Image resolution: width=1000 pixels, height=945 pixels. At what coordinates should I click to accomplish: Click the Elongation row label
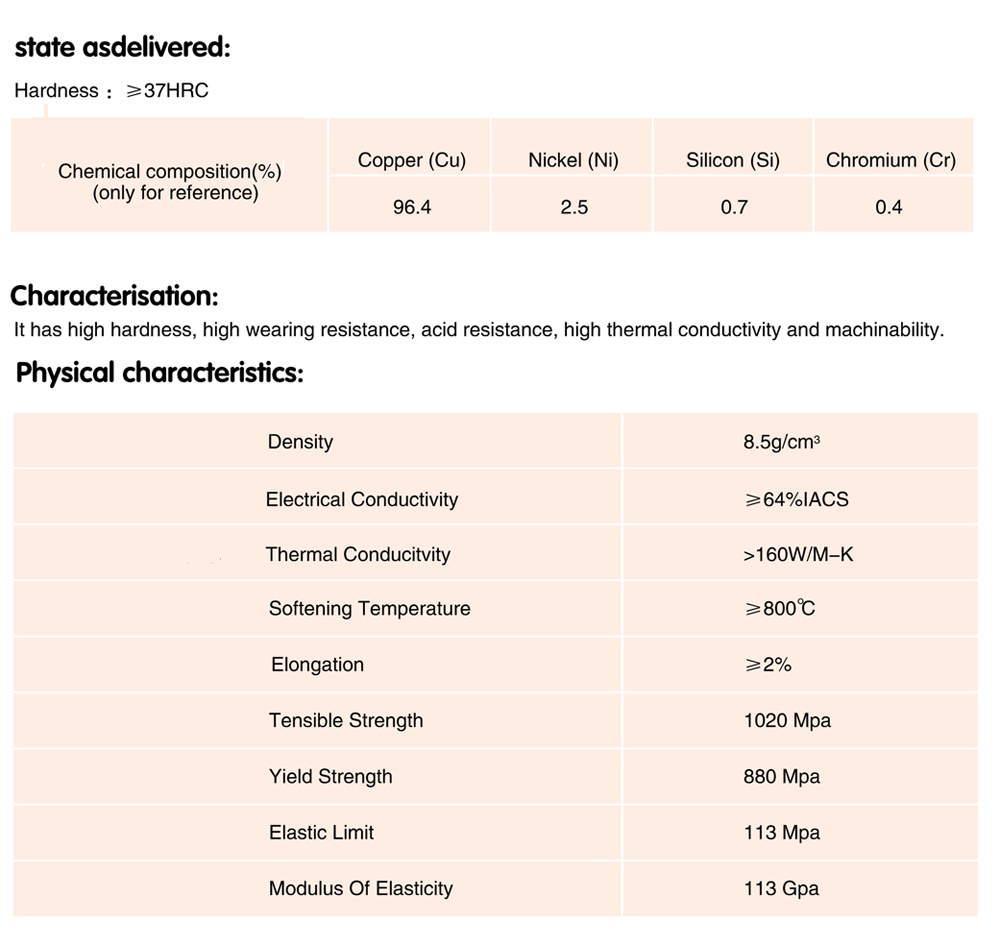317,665
